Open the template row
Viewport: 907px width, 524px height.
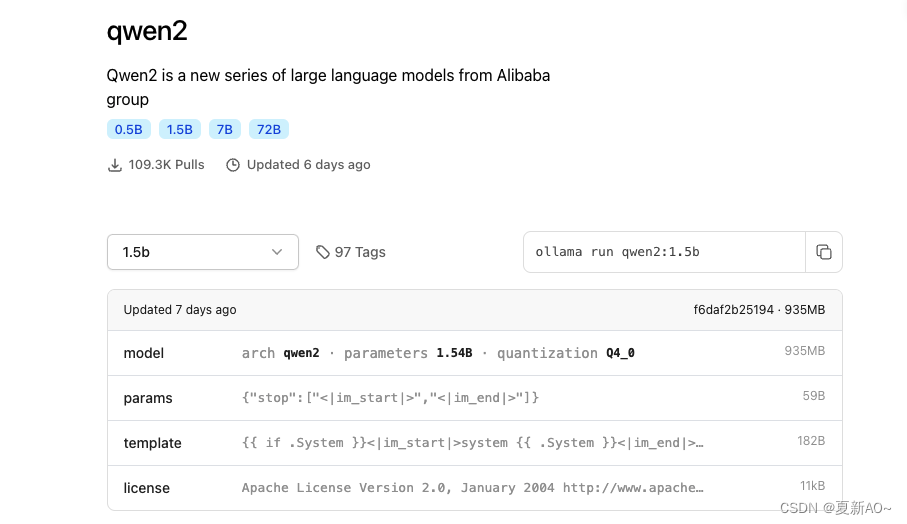click(x=474, y=444)
